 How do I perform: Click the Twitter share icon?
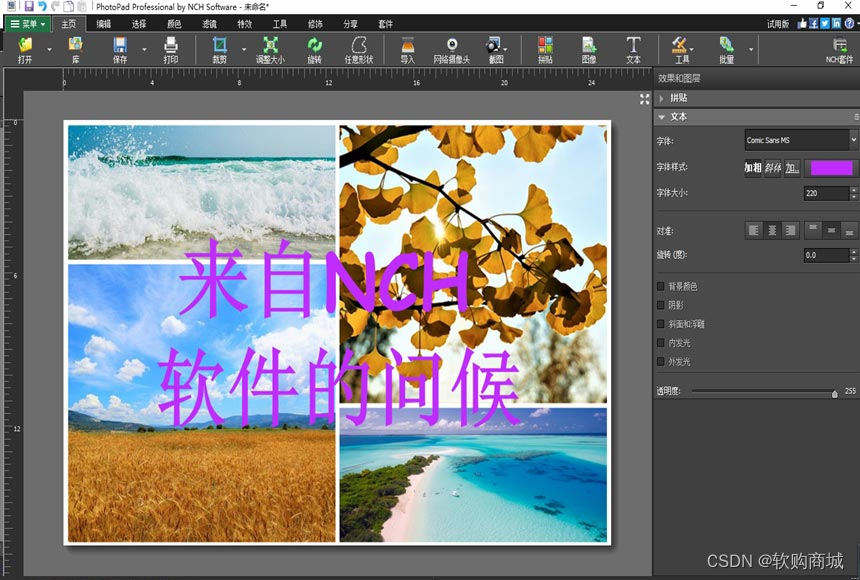point(825,23)
